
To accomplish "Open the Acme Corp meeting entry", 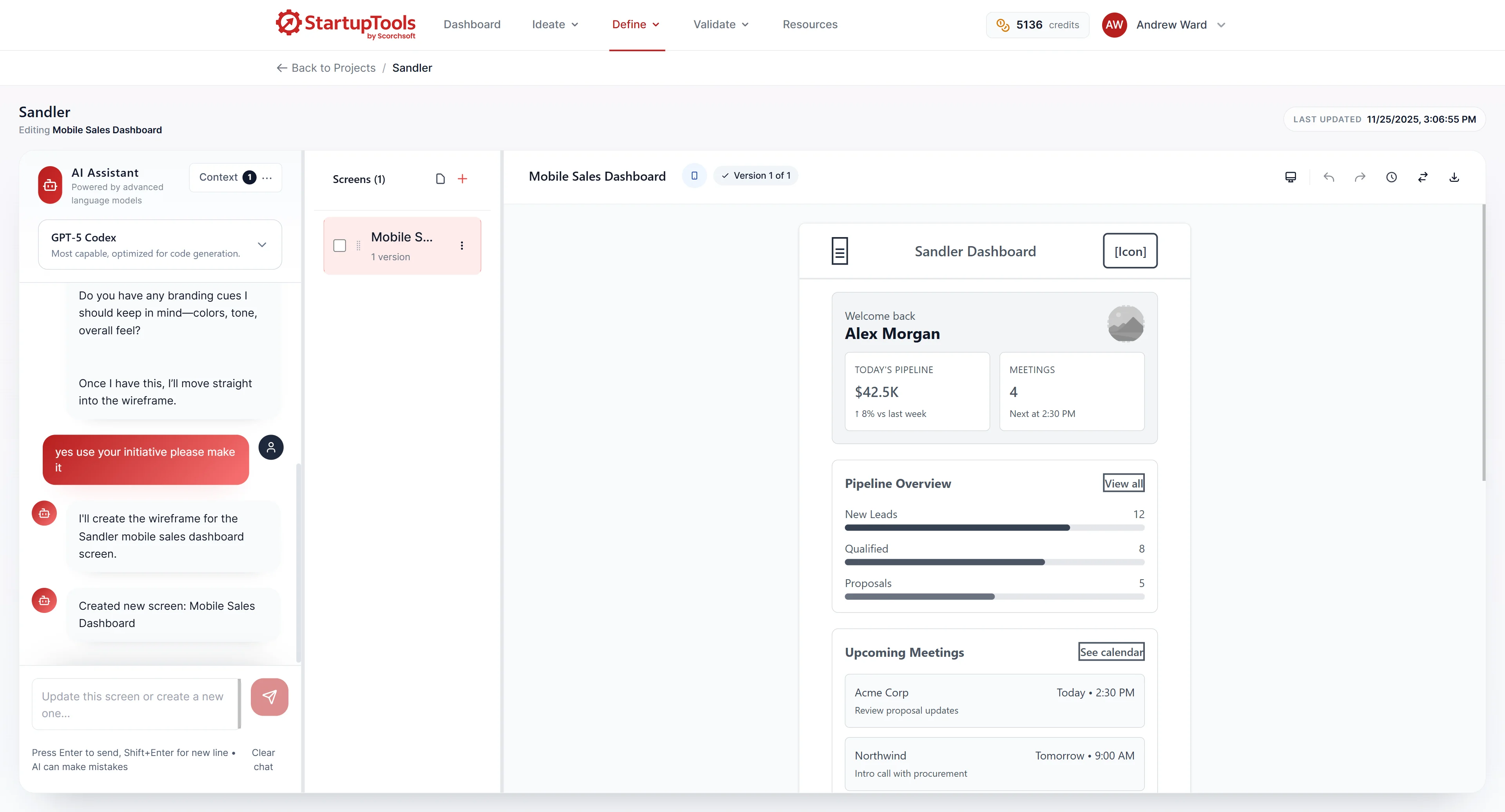I will click(994, 701).
